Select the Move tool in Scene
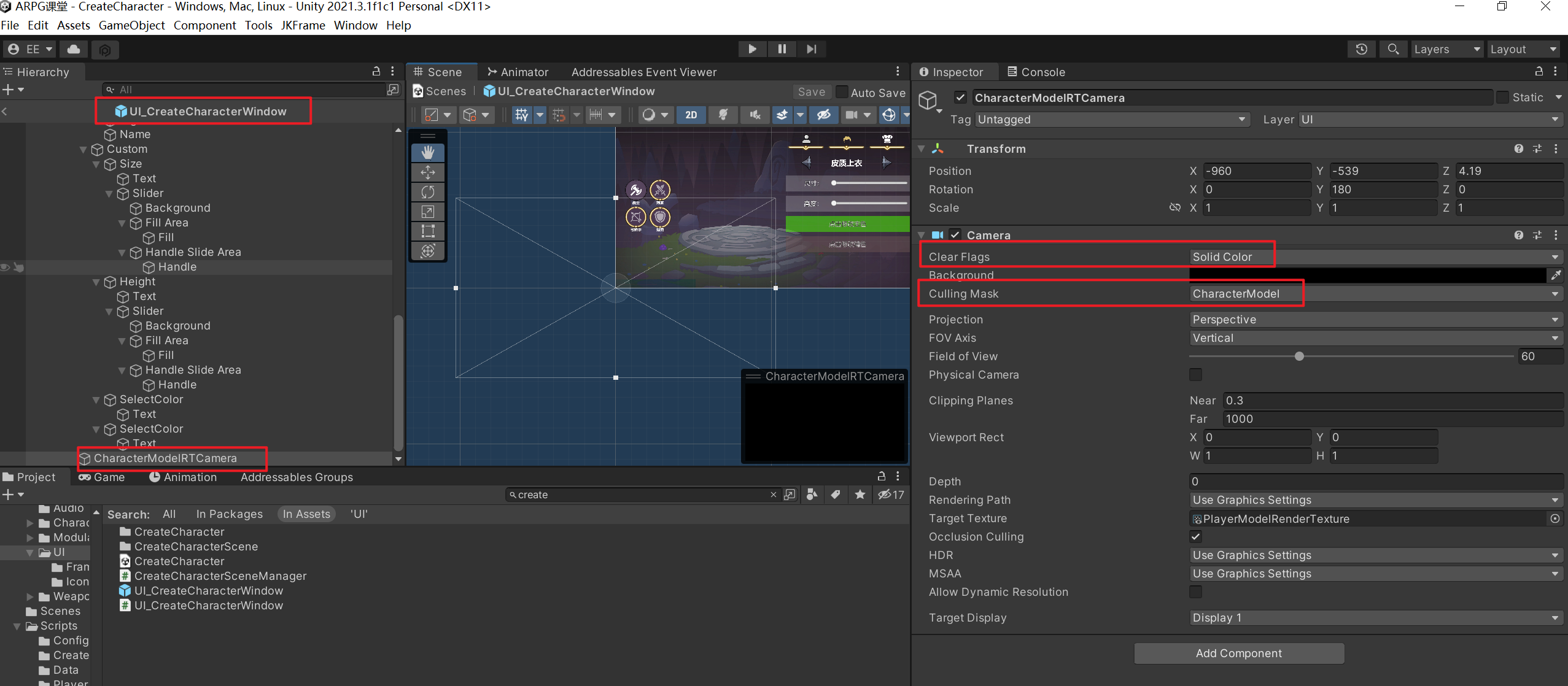Image resolution: width=1568 pixels, height=686 pixels. 428,172
